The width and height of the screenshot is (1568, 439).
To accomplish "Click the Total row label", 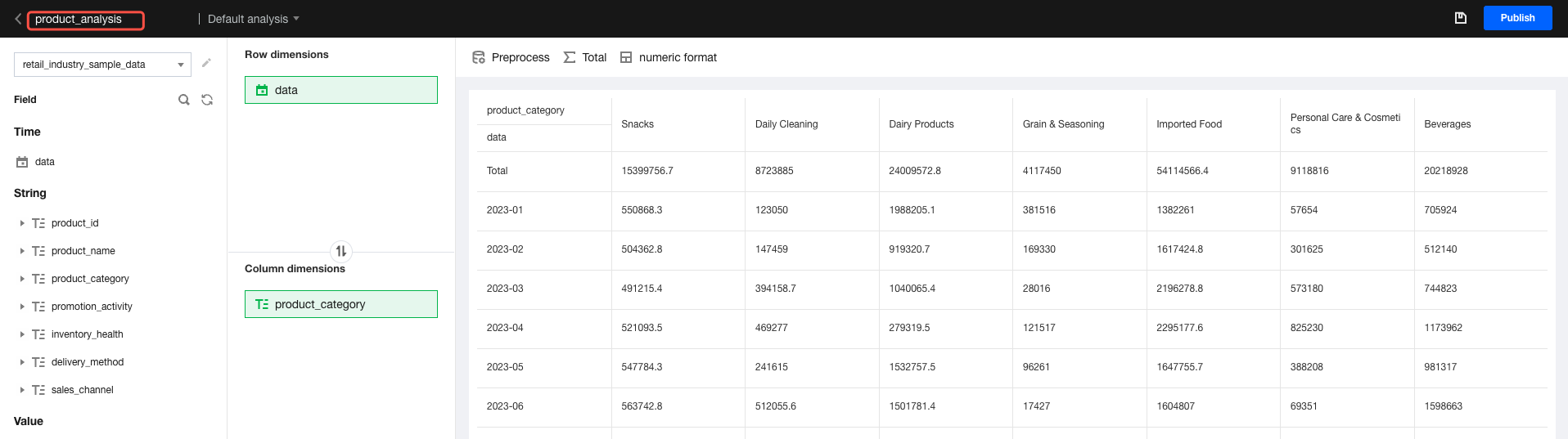I will pos(497,171).
